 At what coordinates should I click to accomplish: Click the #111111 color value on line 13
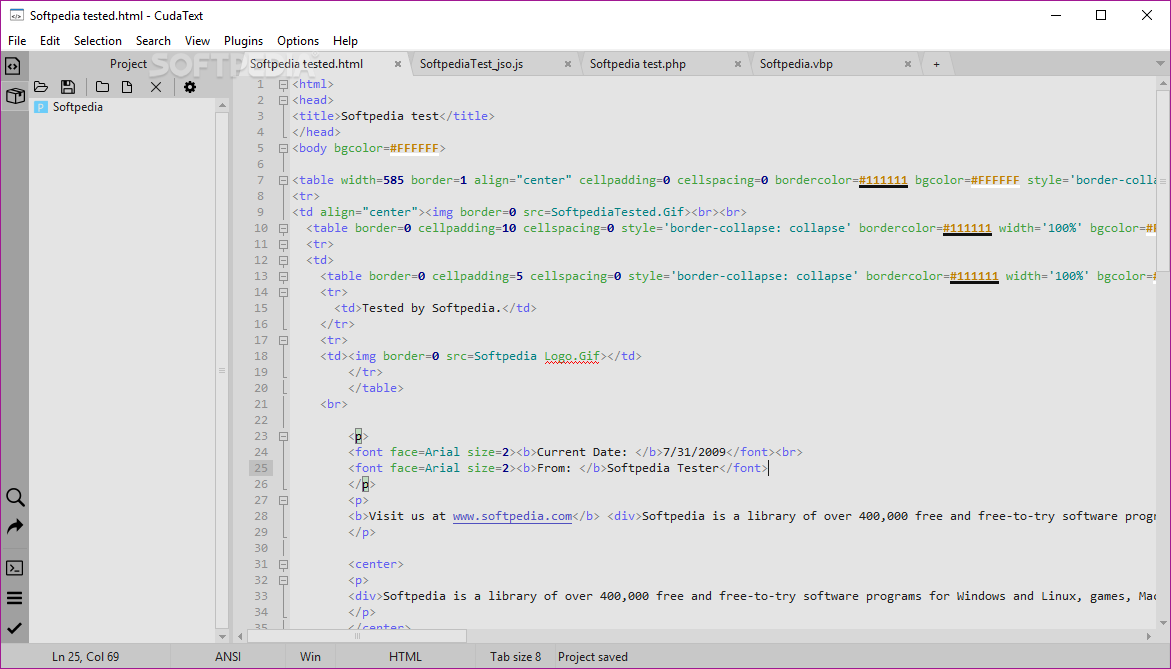(x=974, y=276)
